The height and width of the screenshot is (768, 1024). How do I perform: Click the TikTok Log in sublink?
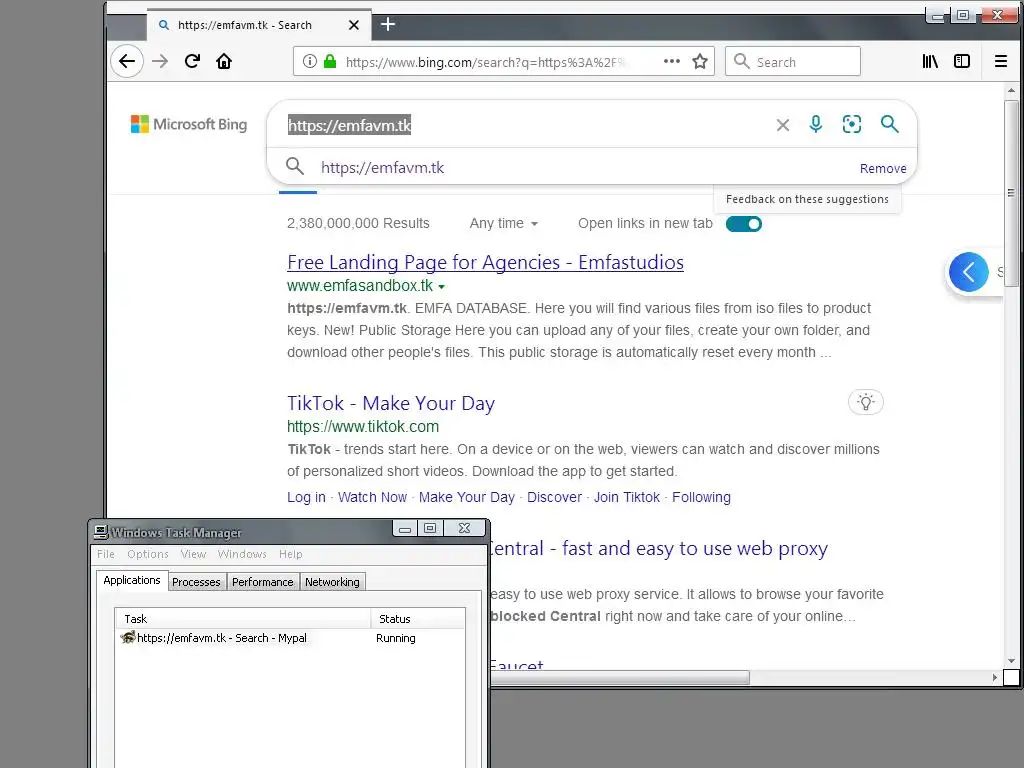pyautogui.click(x=306, y=497)
